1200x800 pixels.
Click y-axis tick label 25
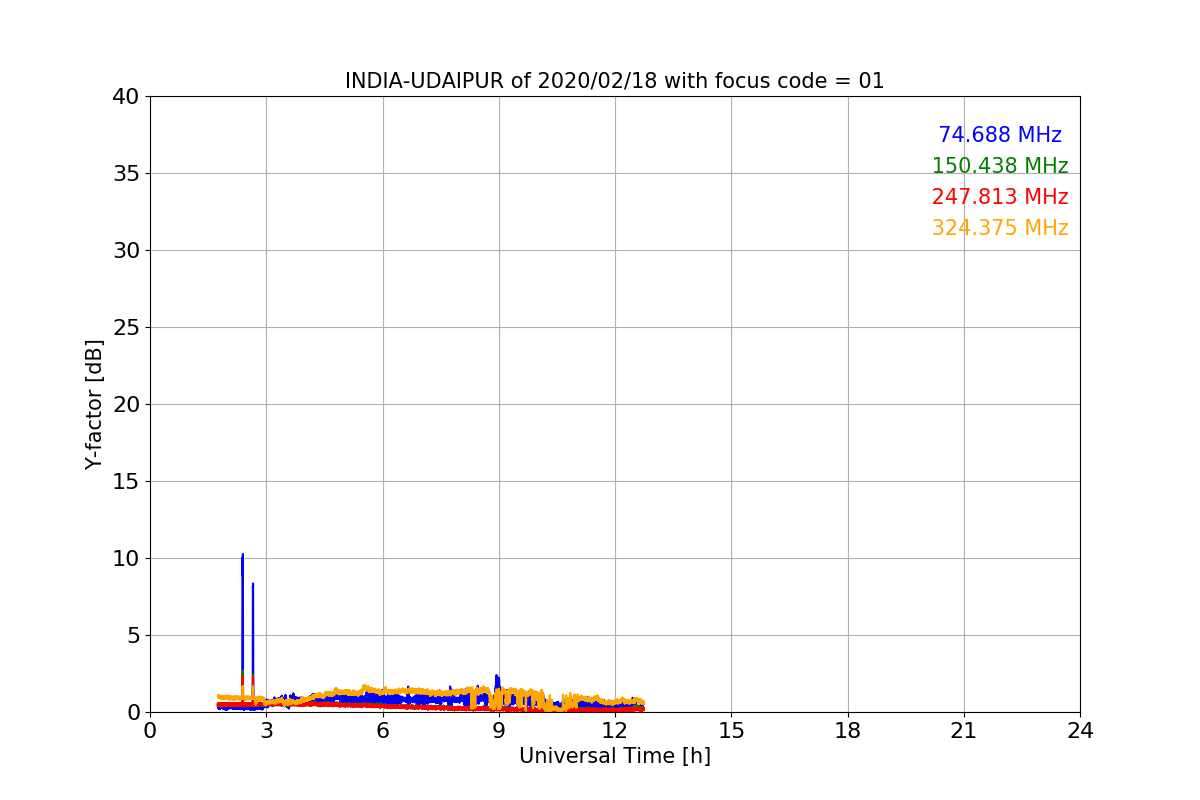[x=126, y=328]
